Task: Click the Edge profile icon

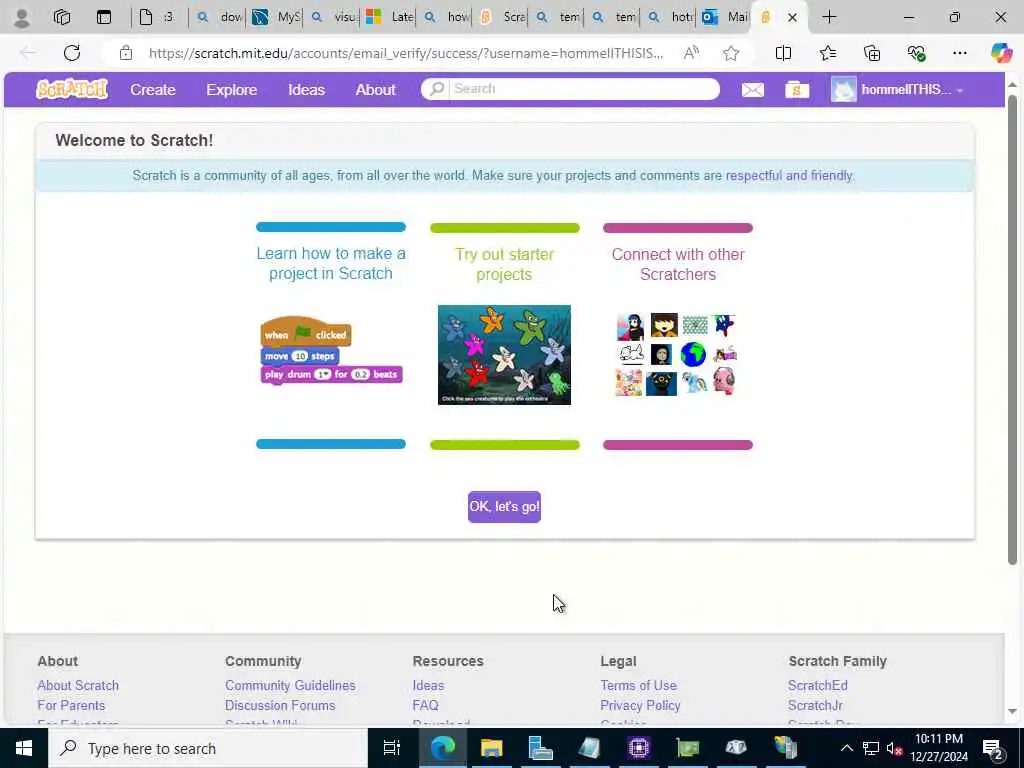Action: pos(22,18)
